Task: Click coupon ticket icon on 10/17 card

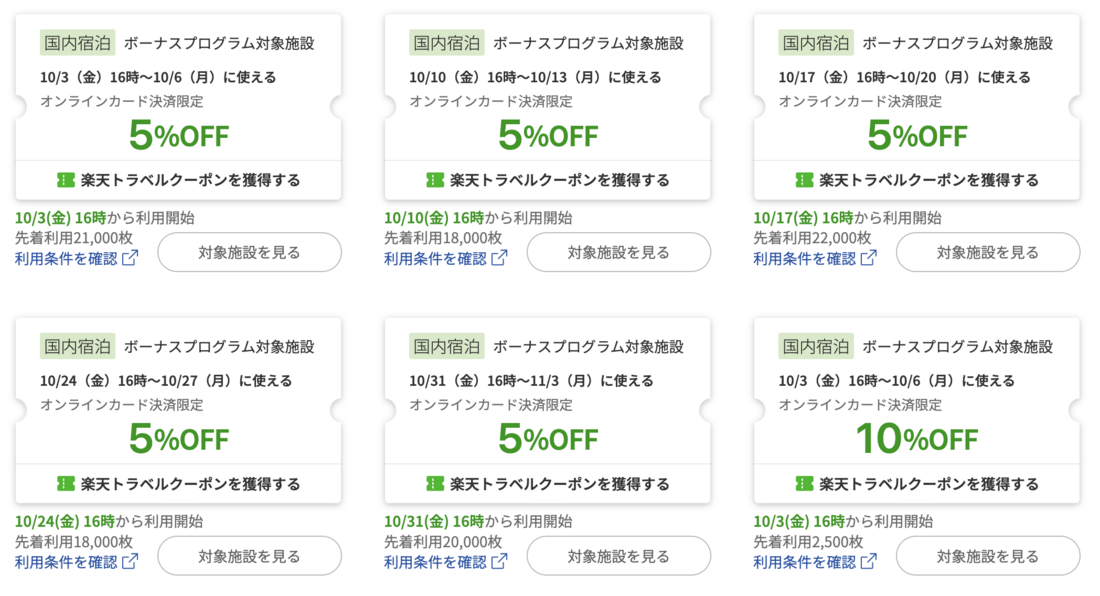Action: (x=804, y=180)
